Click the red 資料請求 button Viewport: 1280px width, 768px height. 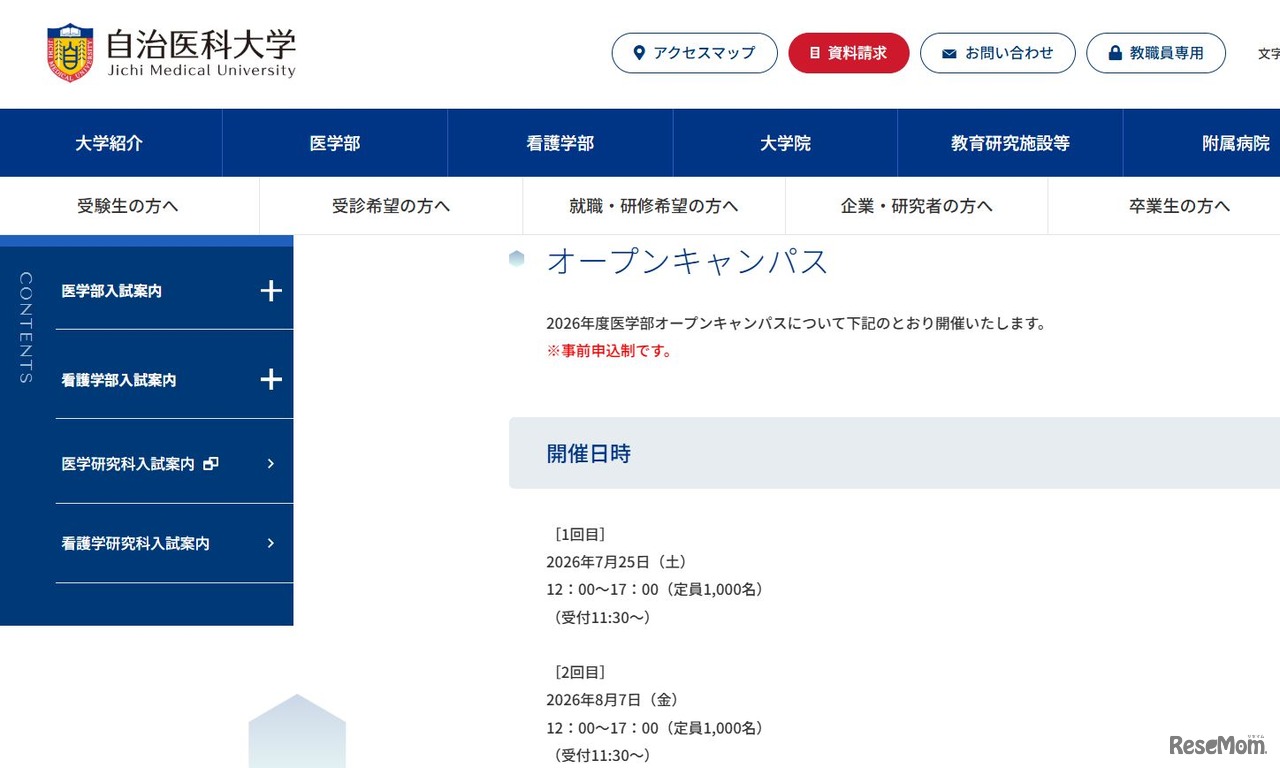(x=849, y=53)
